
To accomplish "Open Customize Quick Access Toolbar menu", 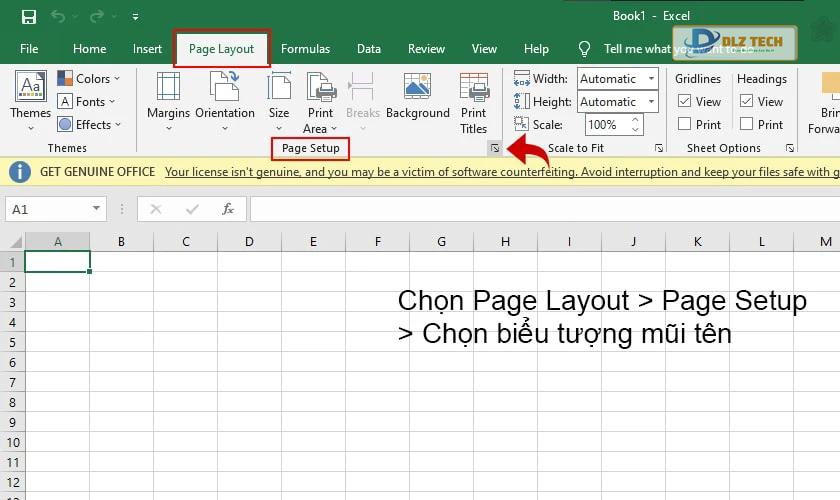I will [x=136, y=17].
